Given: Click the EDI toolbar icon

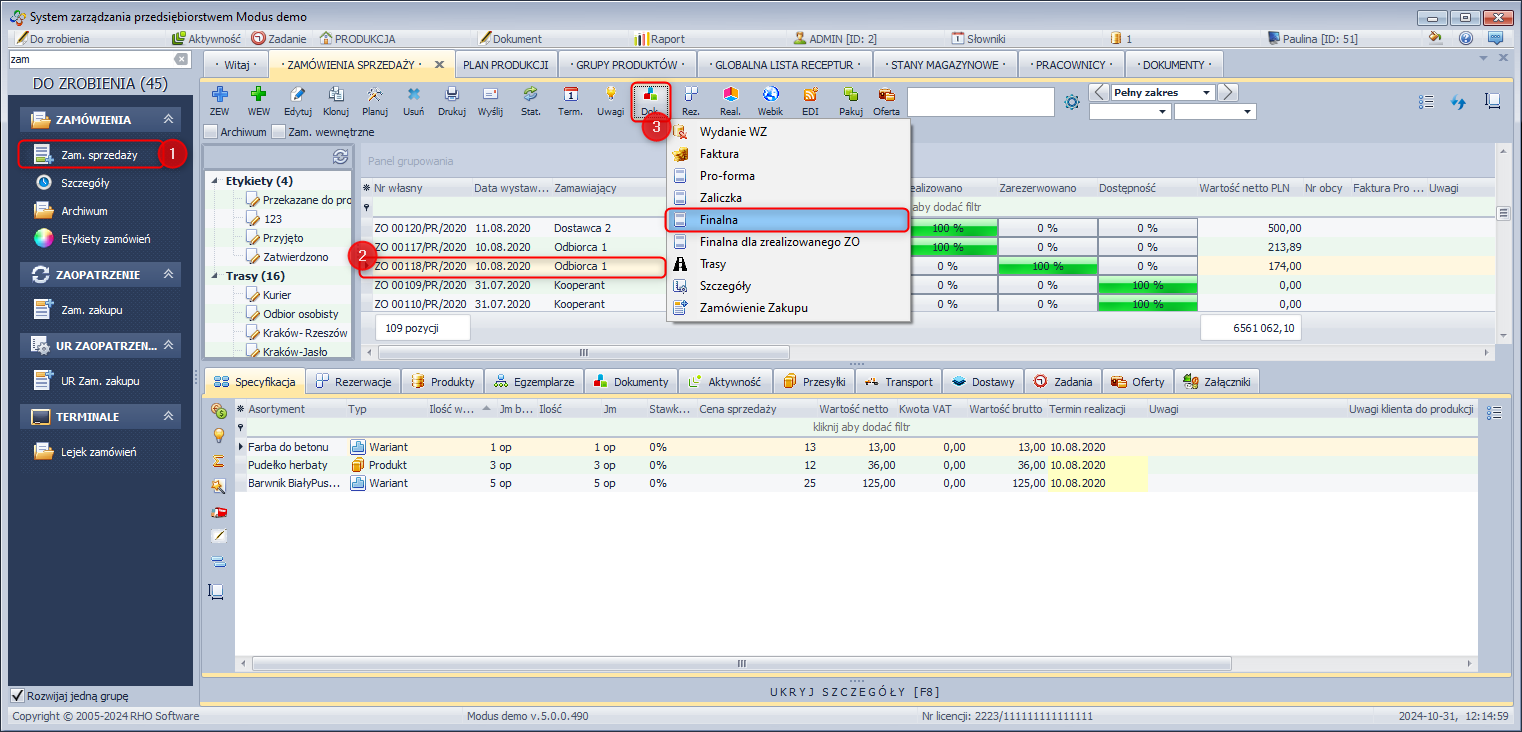Looking at the screenshot, I should click(x=810, y=100).
